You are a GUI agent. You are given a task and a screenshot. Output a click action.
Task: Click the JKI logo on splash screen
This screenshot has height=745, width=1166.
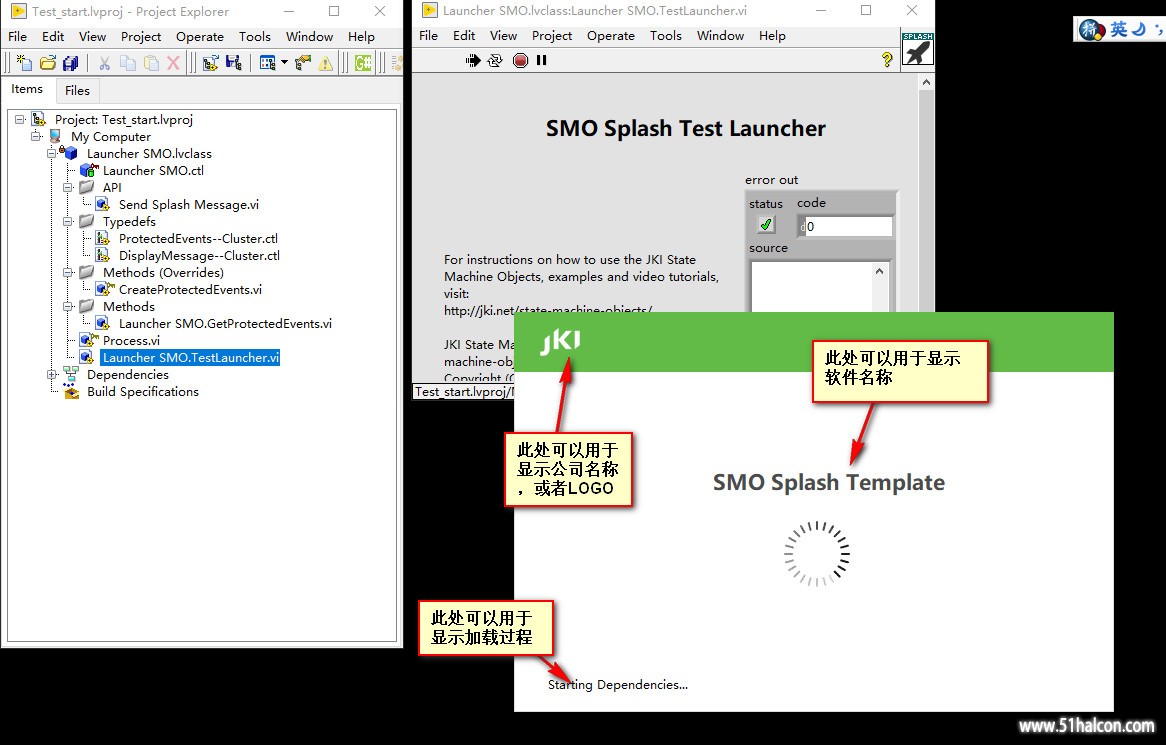(560, 342)
